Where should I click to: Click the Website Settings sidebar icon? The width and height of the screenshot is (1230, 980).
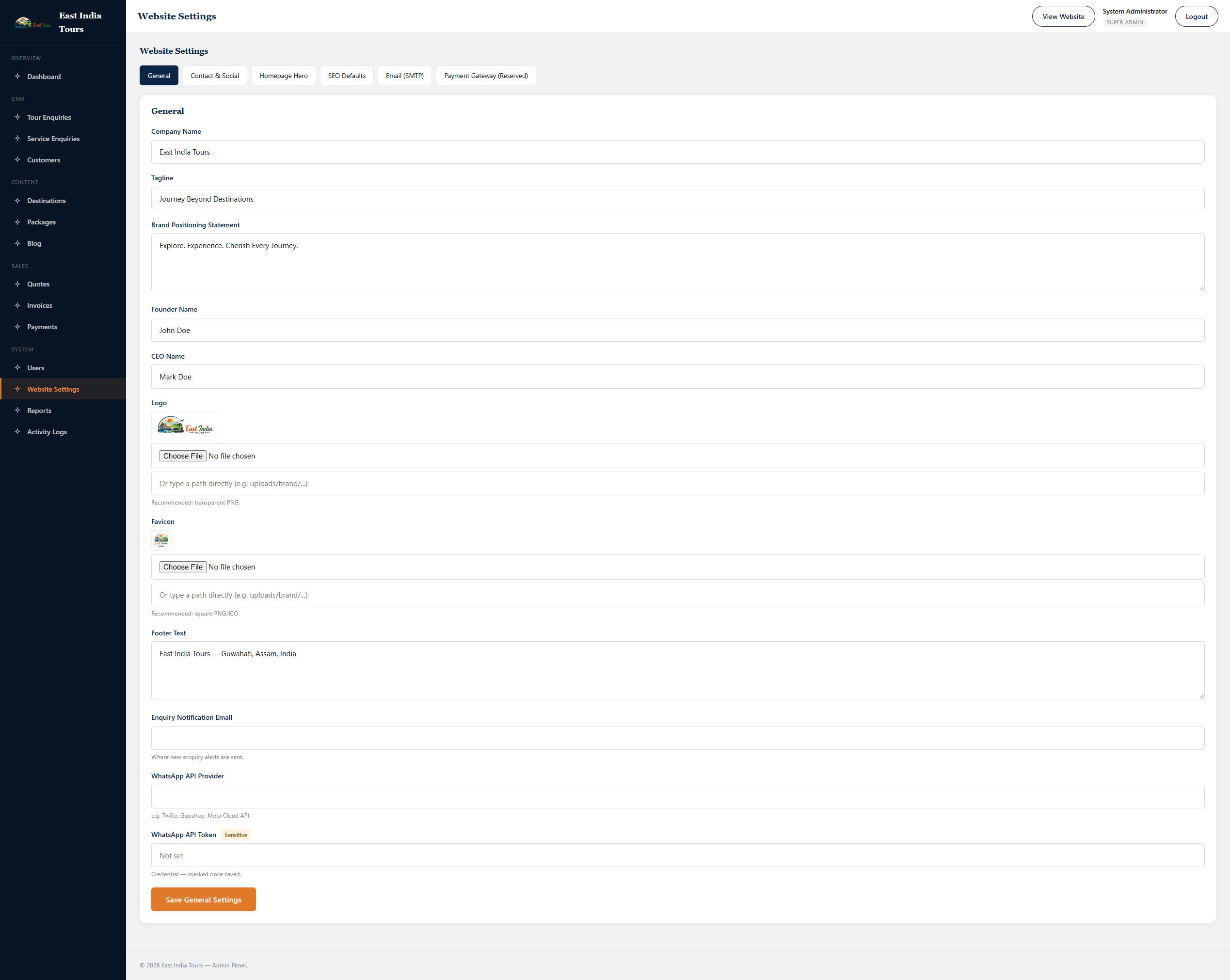17,389
